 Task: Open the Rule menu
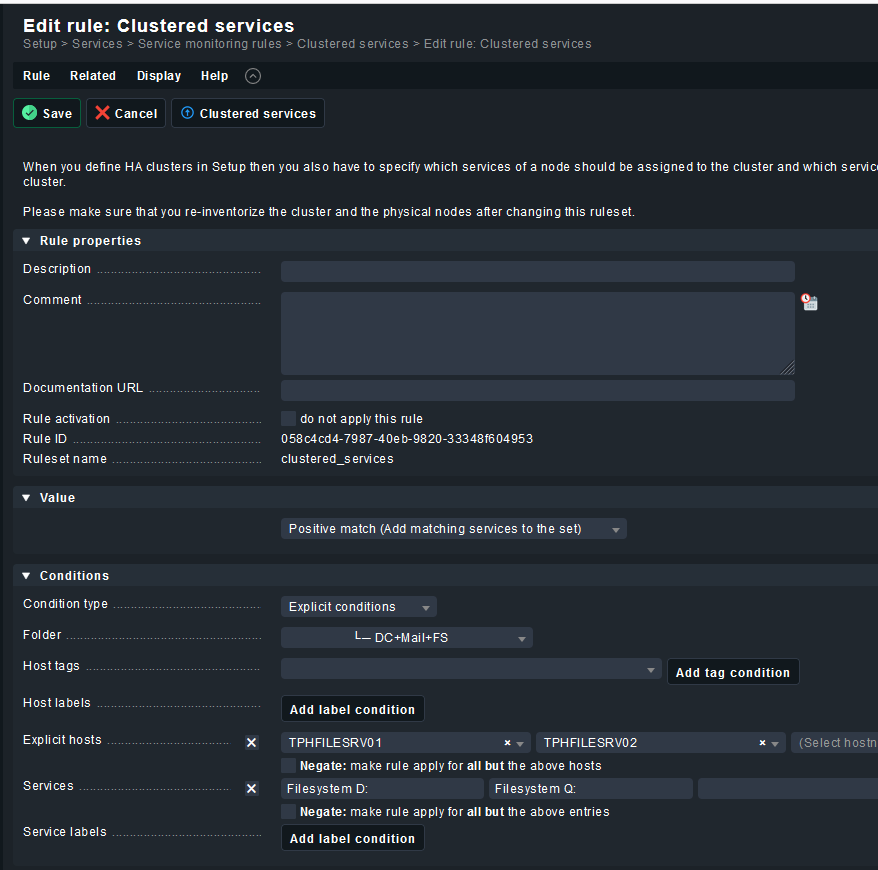(36, 75)
